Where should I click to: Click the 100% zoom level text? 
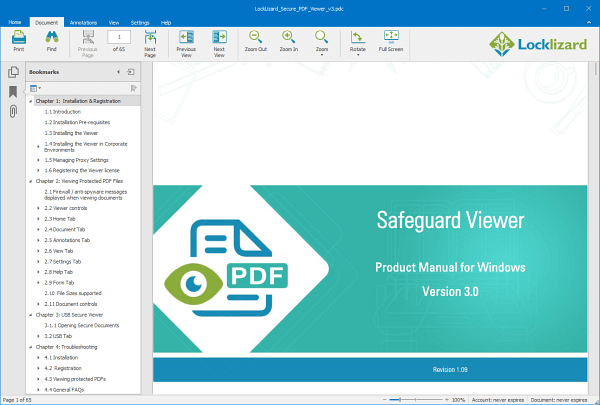pyautogui.click(x=458, y=400)
